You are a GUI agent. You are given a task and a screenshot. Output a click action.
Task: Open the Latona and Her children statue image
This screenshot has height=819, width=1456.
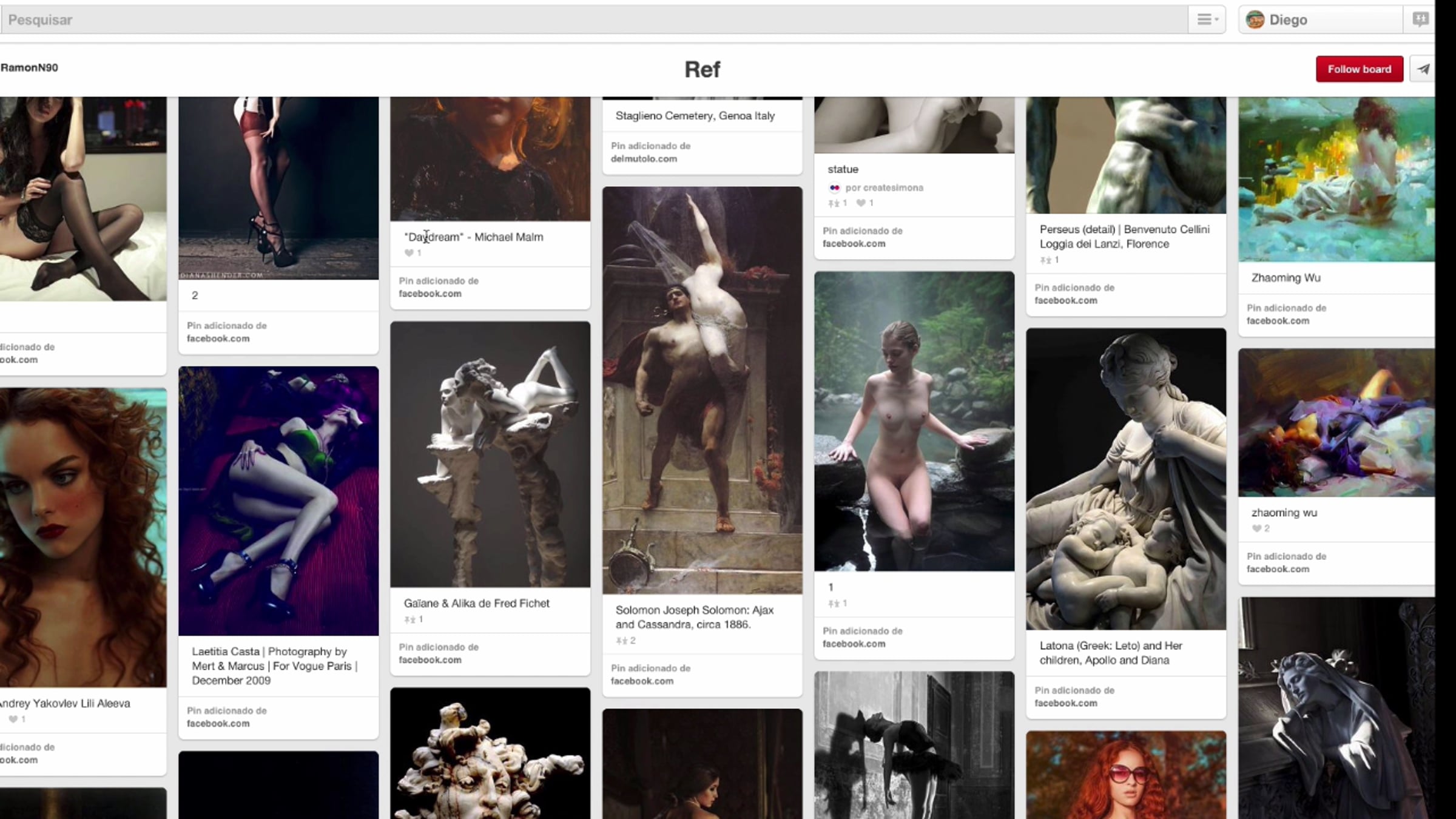[1125, 479]
